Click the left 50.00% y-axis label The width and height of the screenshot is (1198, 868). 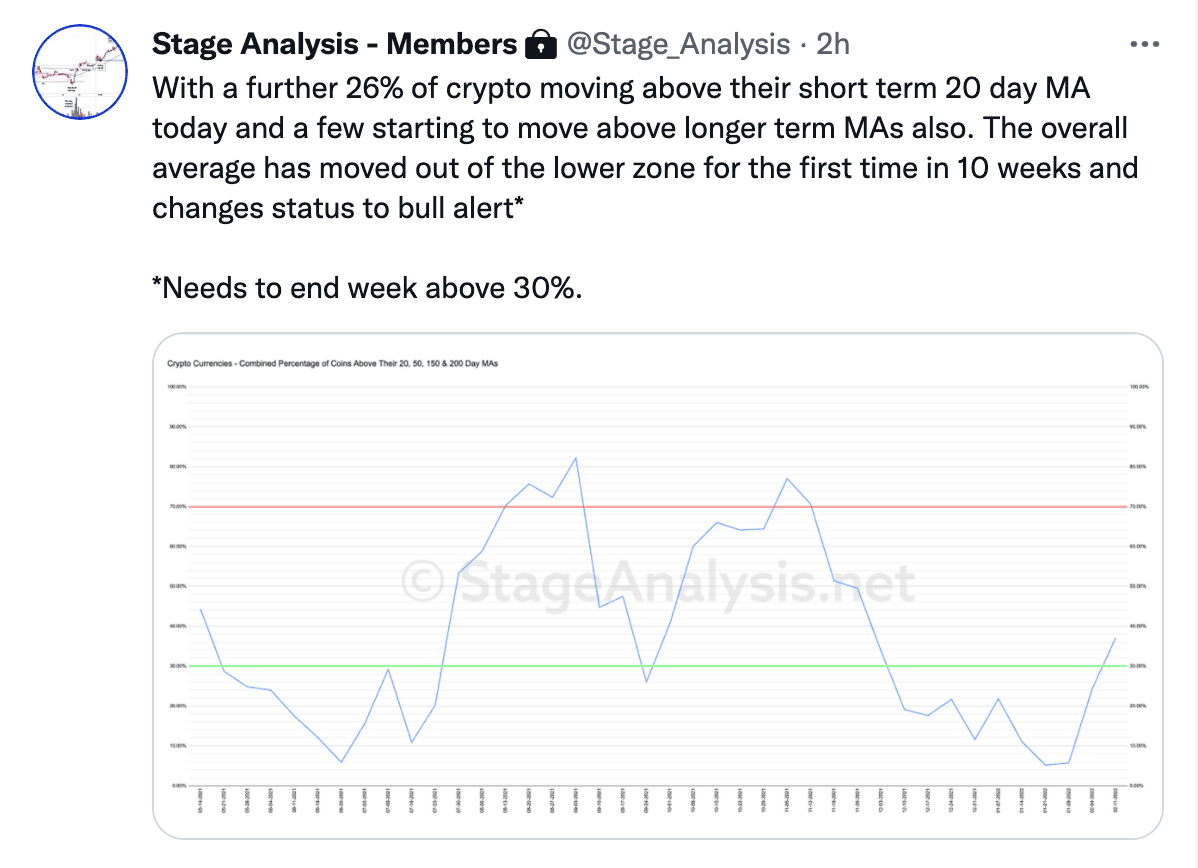177,586
